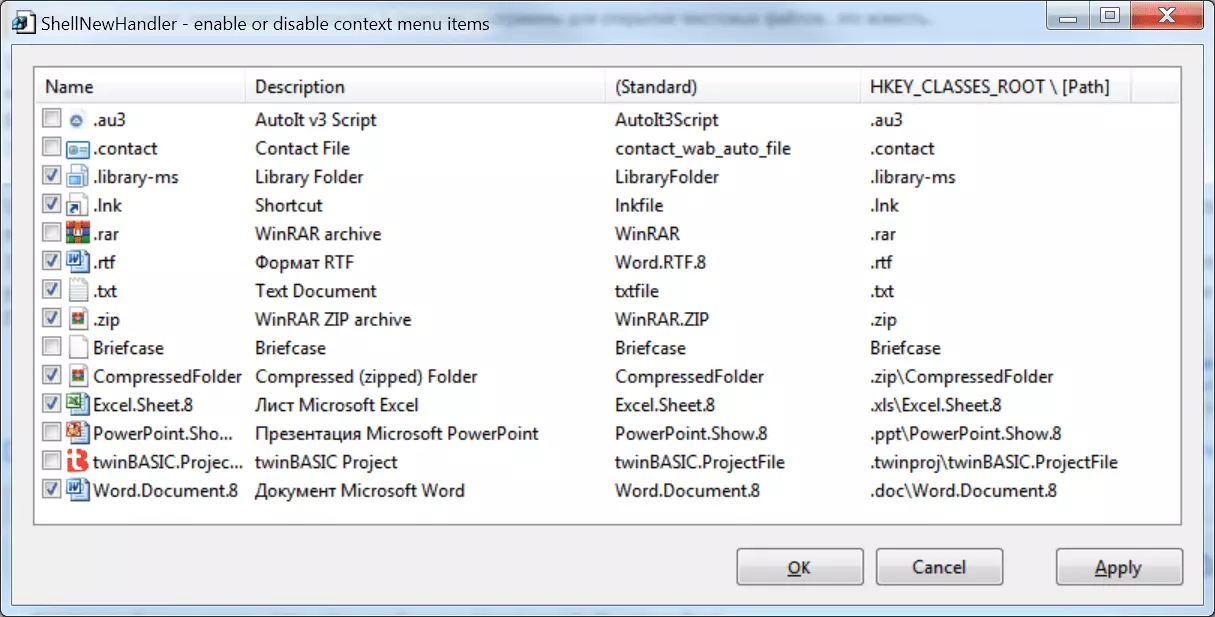This screenshot has height=617, width=1215.
Task: Click 'WinRAR ZIP archive' description
Action: click(333, 320)
